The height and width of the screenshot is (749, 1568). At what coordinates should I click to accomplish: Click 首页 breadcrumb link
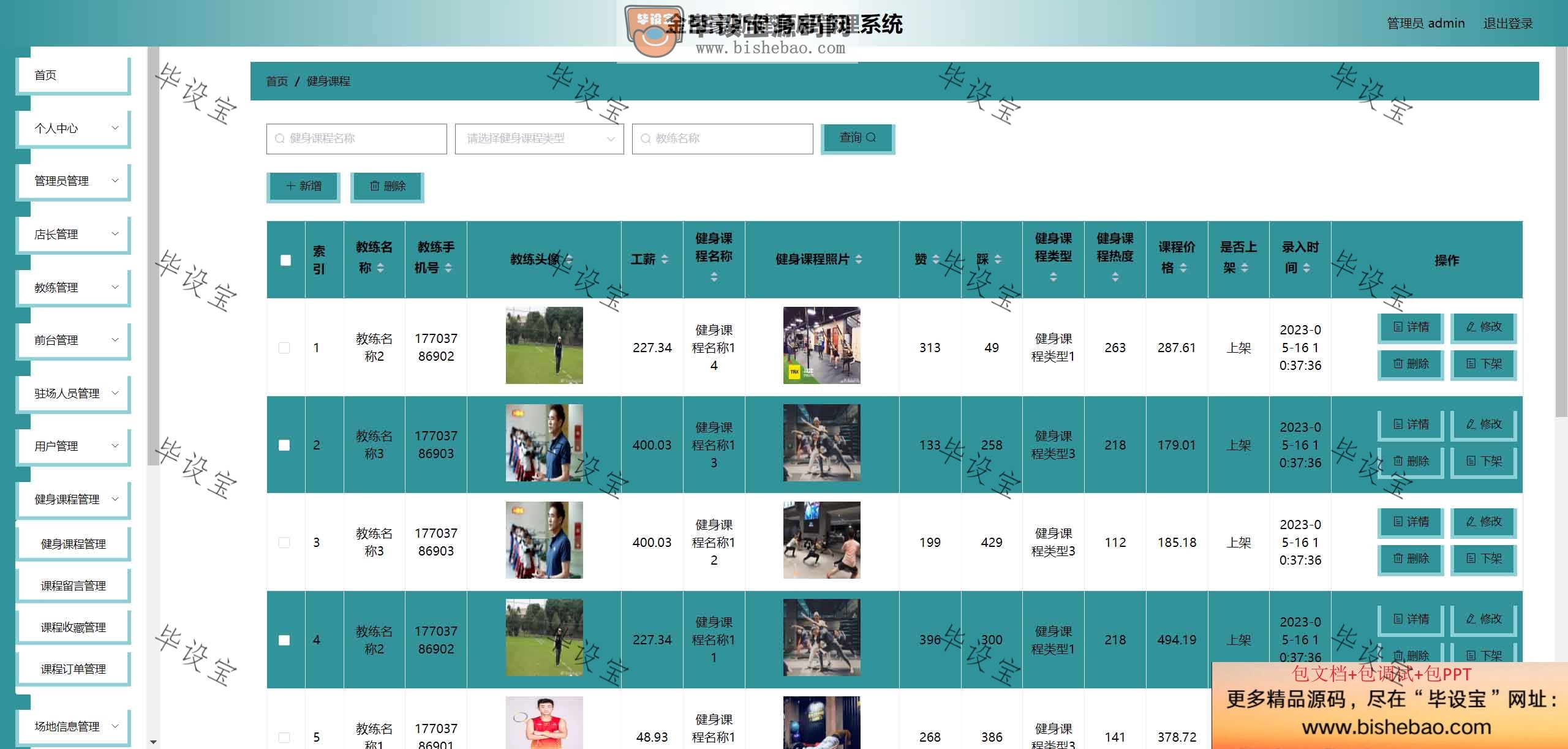[277, 81]
